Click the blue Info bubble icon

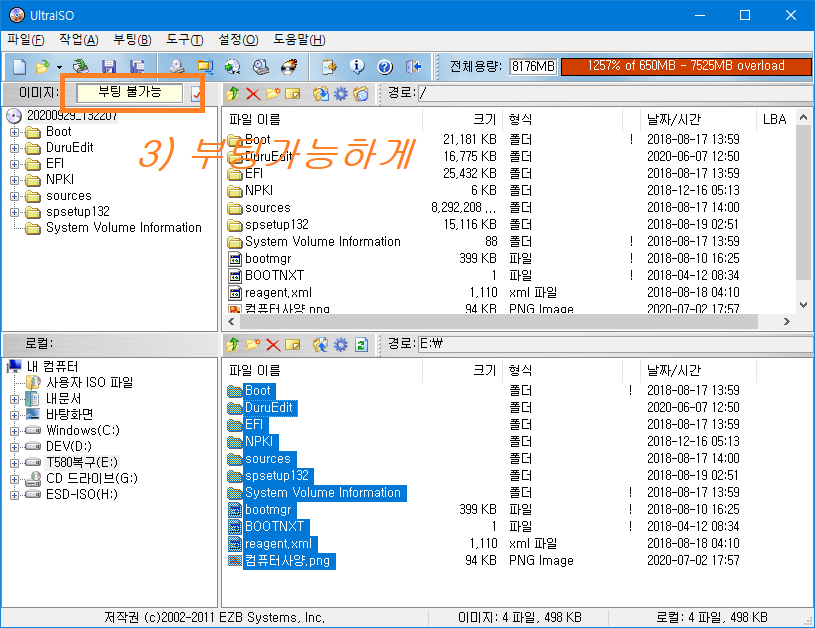click(357, 67)
